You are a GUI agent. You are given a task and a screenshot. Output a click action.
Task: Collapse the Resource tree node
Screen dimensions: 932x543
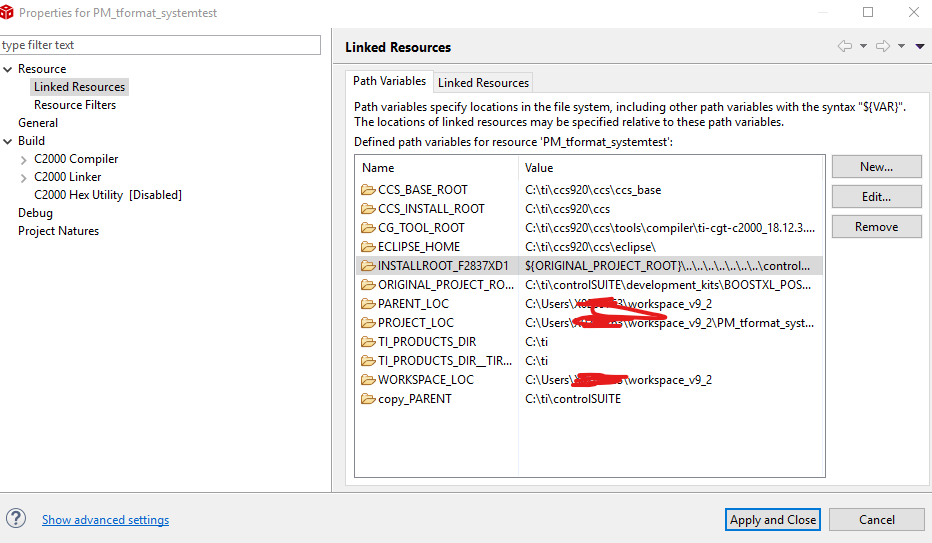pos(8,69)
